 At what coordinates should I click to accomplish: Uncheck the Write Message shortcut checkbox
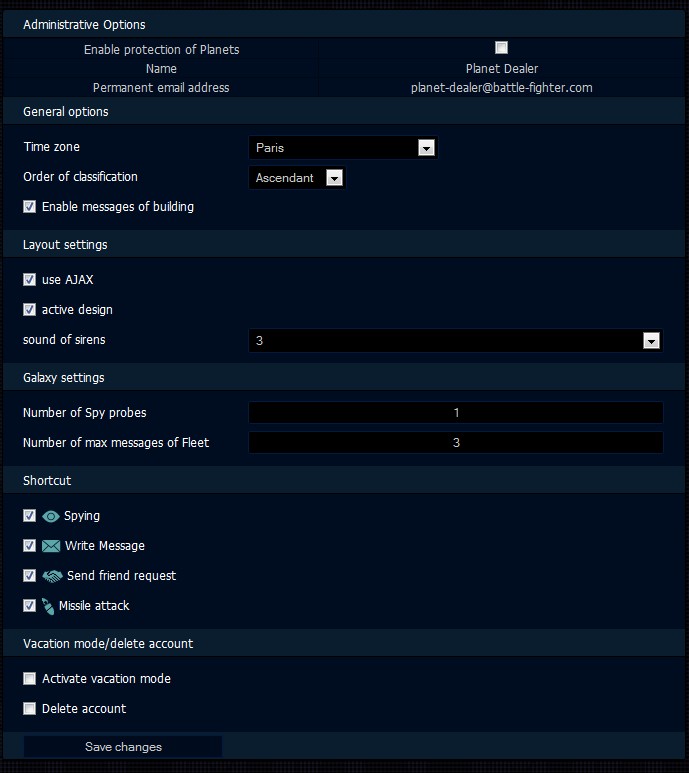point(29,546)
